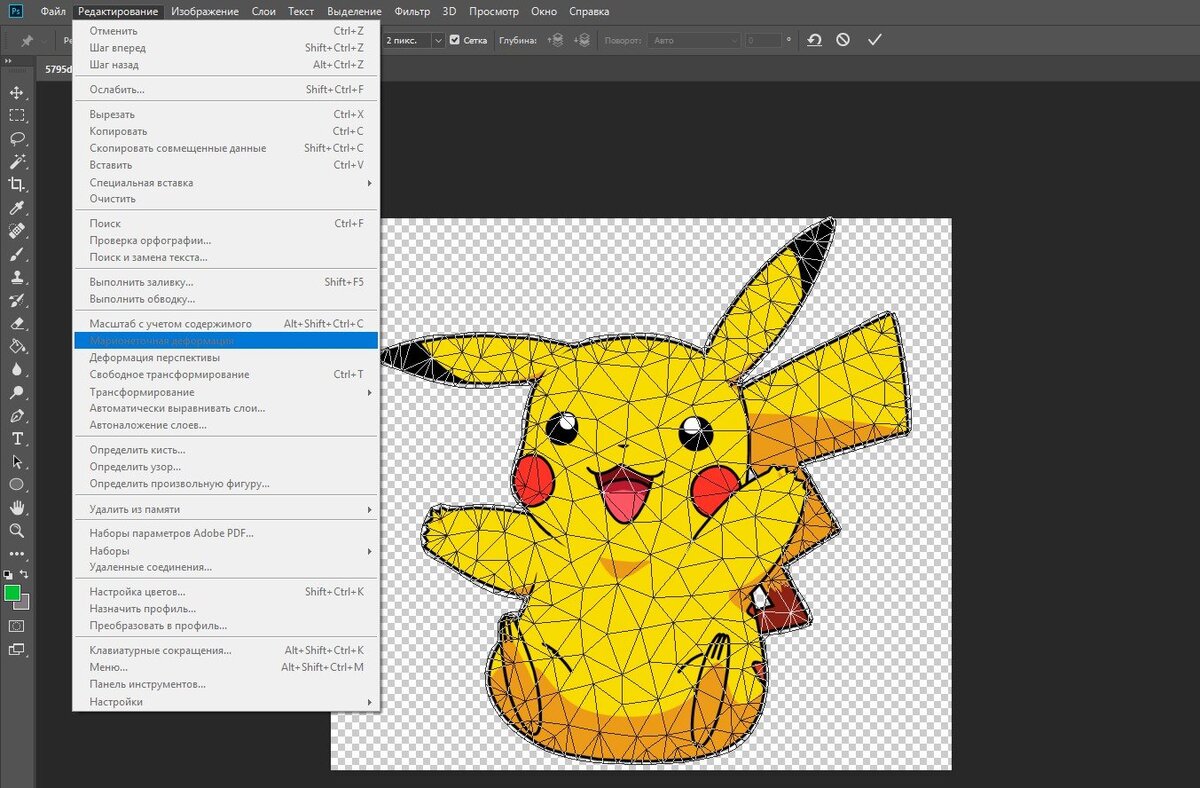Commit puppet warp with checkmark
This screenshot has height=788, width=1200.
(875, 40)
